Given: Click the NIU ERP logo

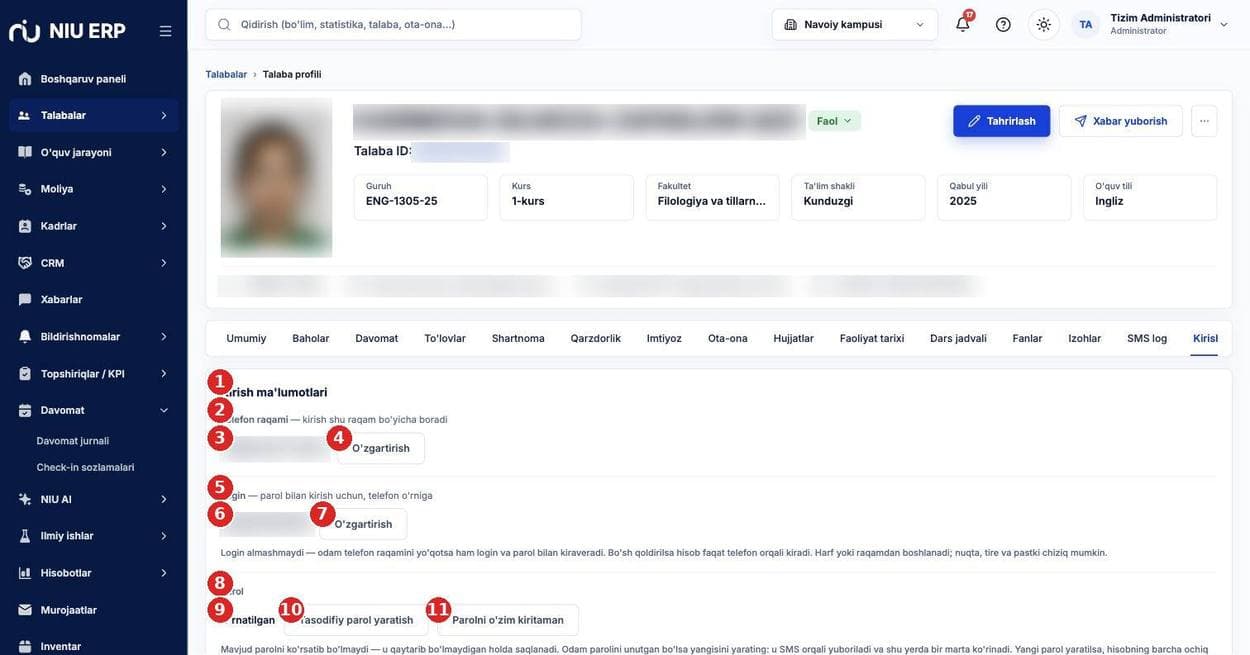Looking at the screenshot, I should (67, 31).
